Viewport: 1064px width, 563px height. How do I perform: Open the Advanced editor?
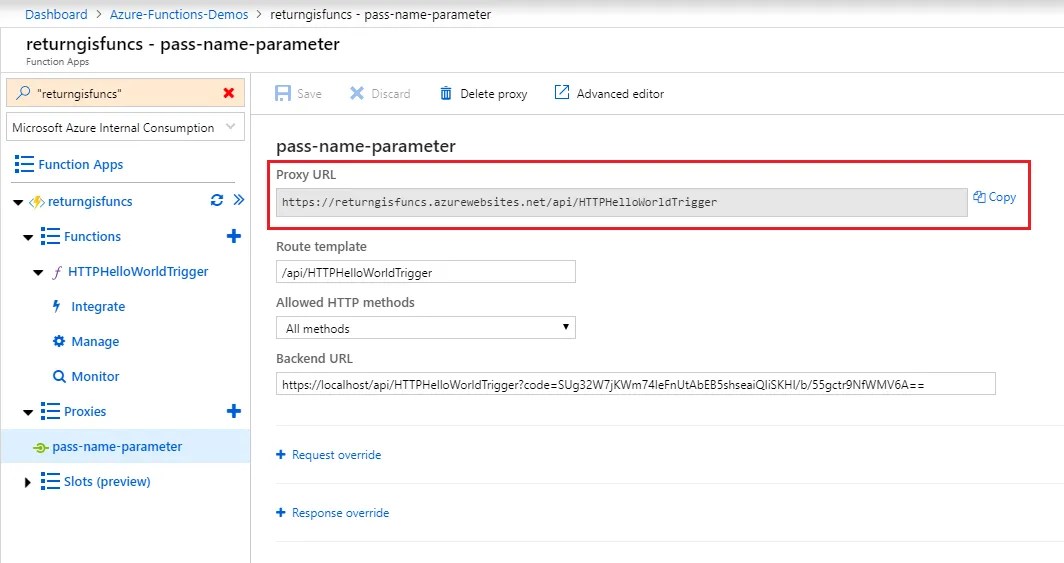[609, 93]
